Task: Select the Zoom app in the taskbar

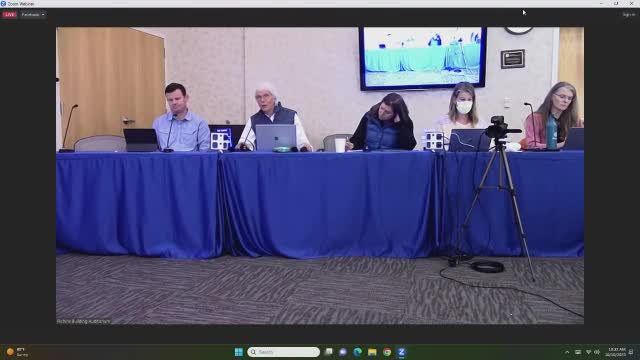Action: point(402,352)
